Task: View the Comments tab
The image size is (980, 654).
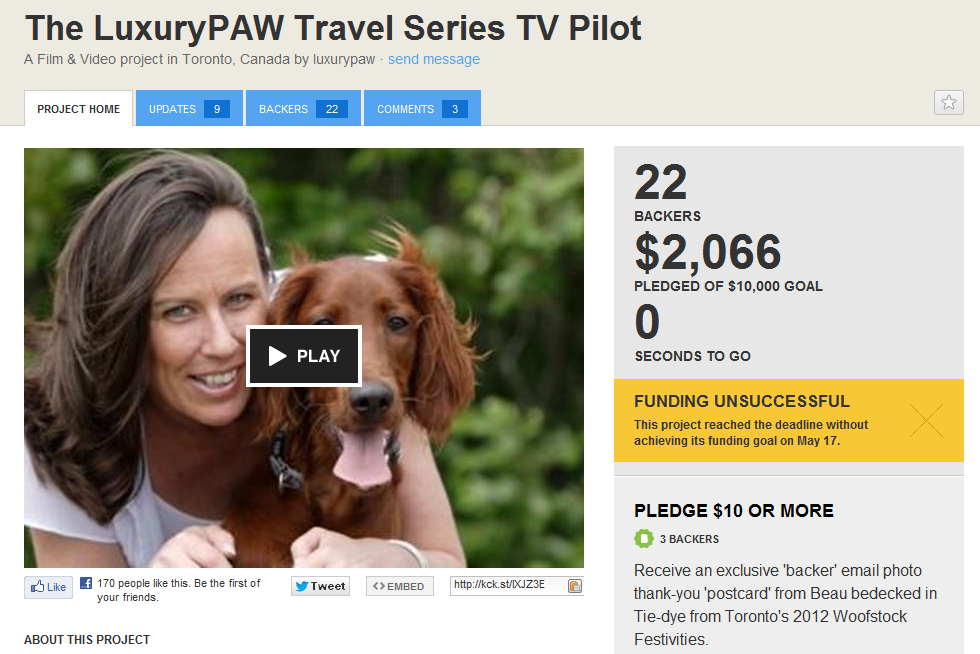Action: click(x=422, y=108)
